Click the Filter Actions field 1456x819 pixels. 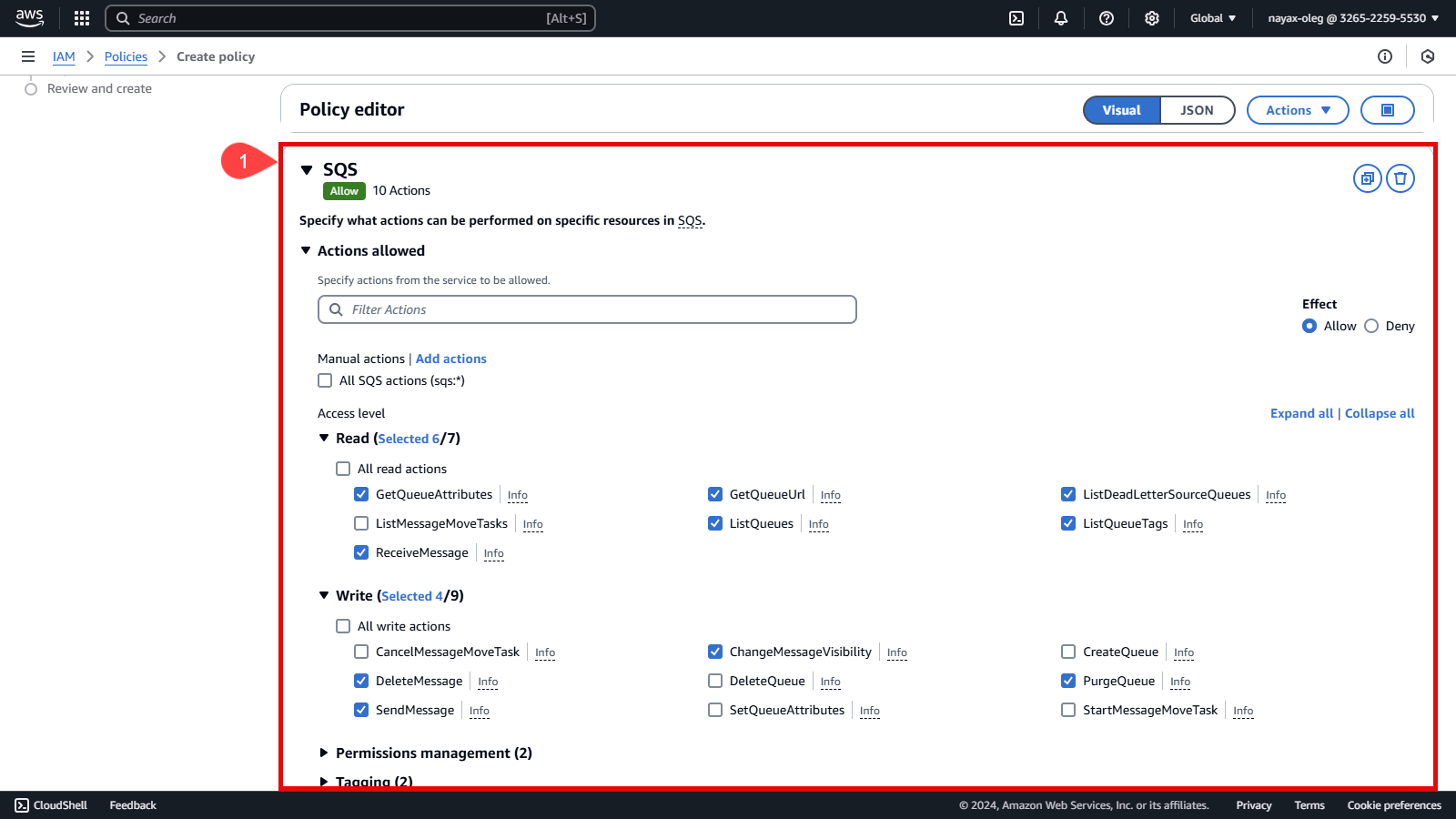(587, 309)
